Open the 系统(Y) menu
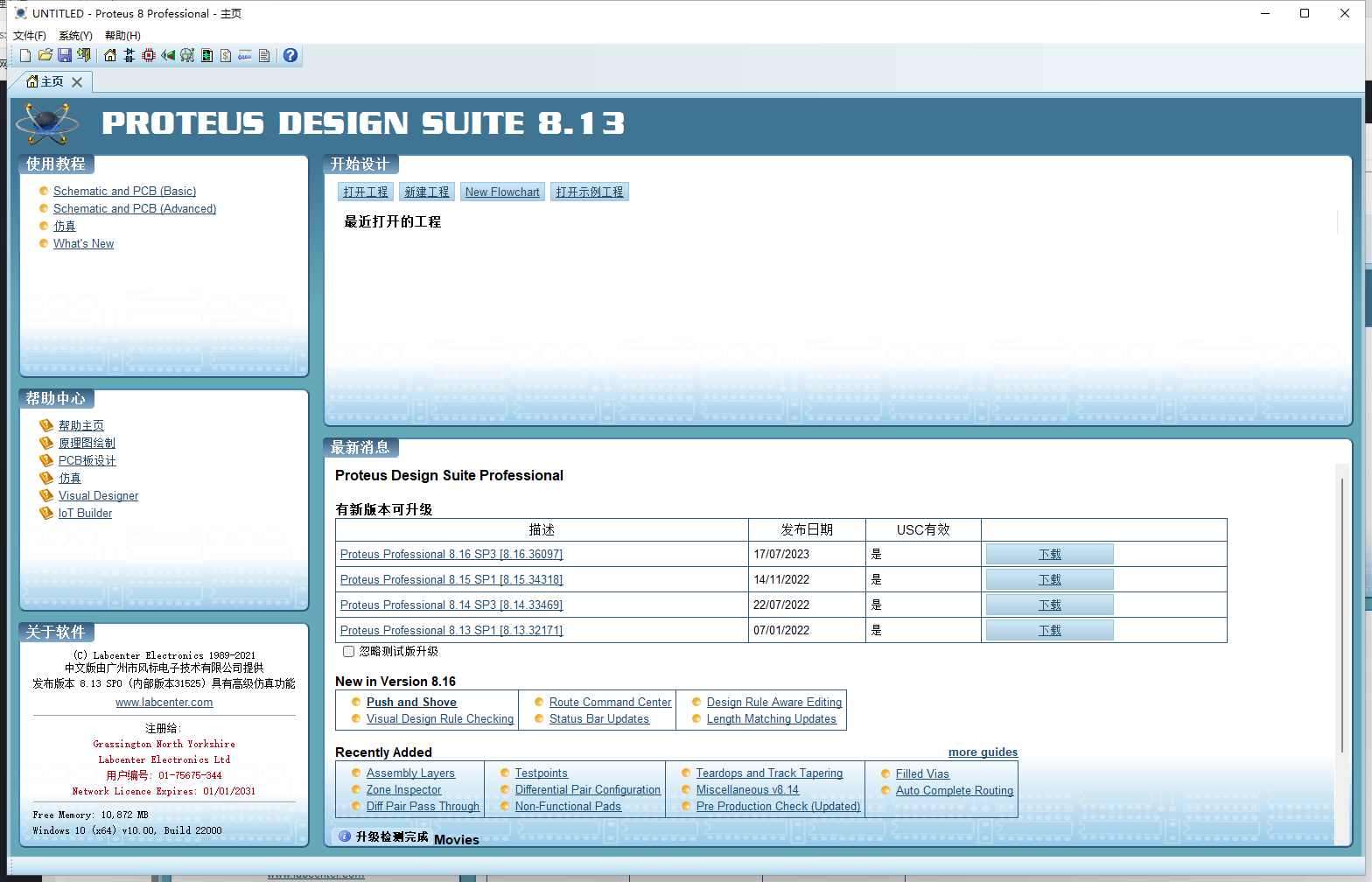This screenshot has width=1372, height=882. [75, 36]
